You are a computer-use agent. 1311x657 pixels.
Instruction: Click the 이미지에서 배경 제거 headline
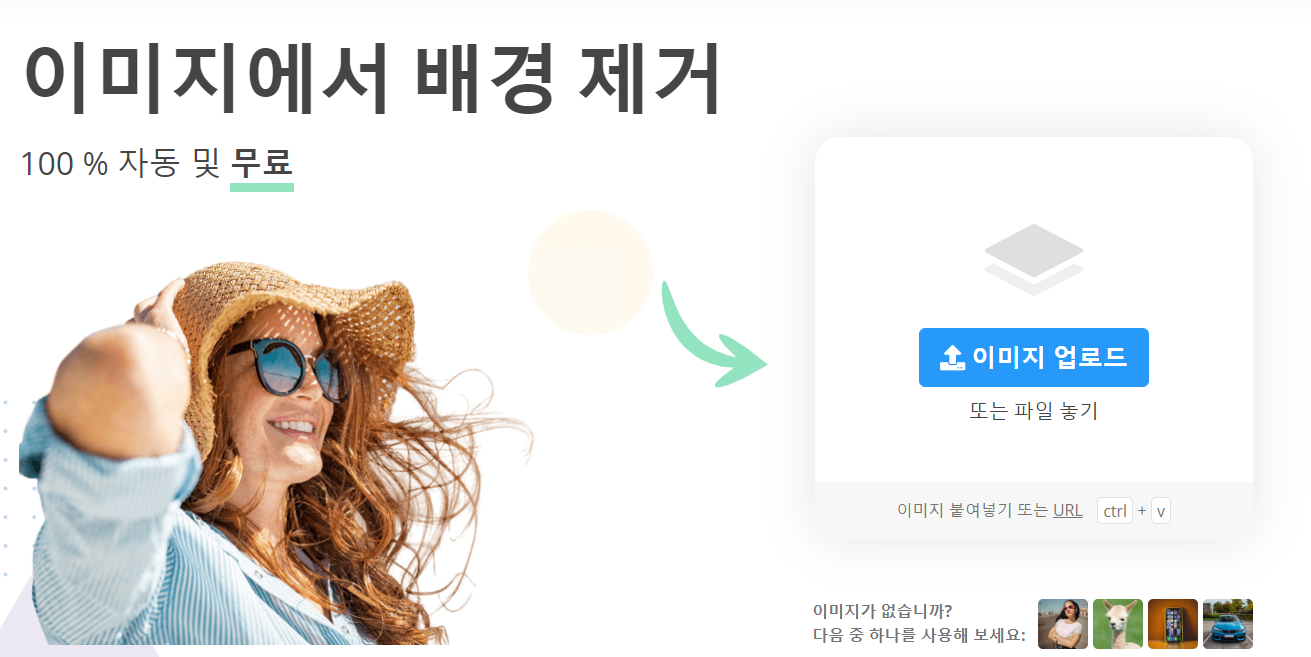coord(371,79)
